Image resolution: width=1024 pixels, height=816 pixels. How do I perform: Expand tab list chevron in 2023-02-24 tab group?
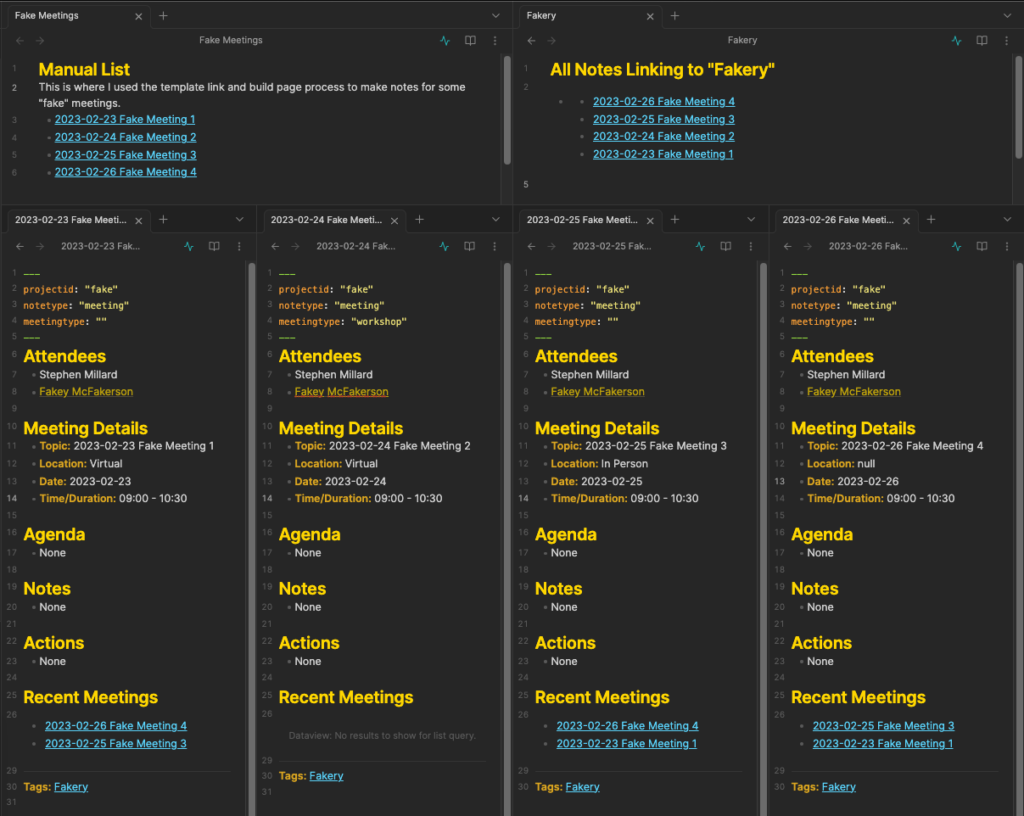pos(496,219)
